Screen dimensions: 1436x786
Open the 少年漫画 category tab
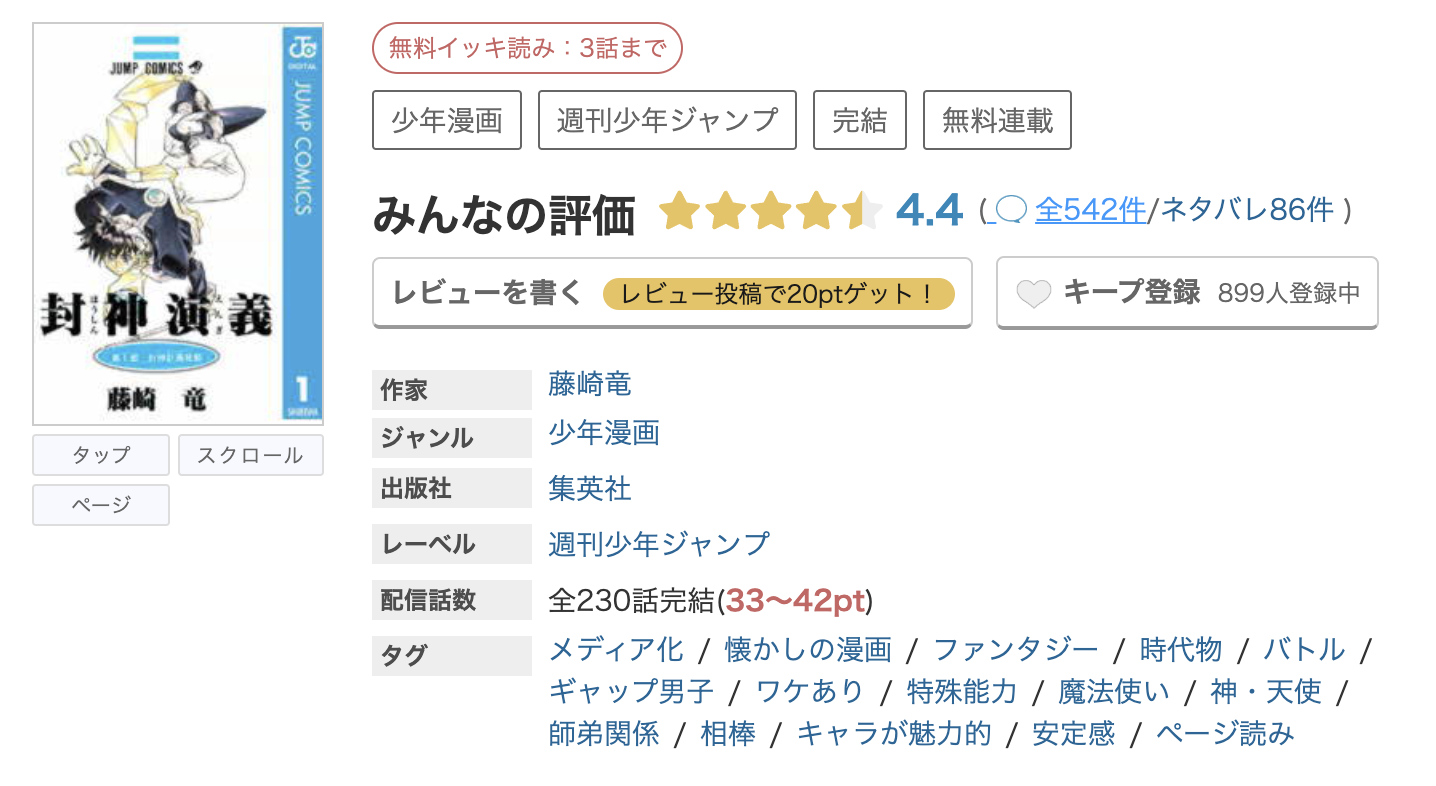point(447,119)
